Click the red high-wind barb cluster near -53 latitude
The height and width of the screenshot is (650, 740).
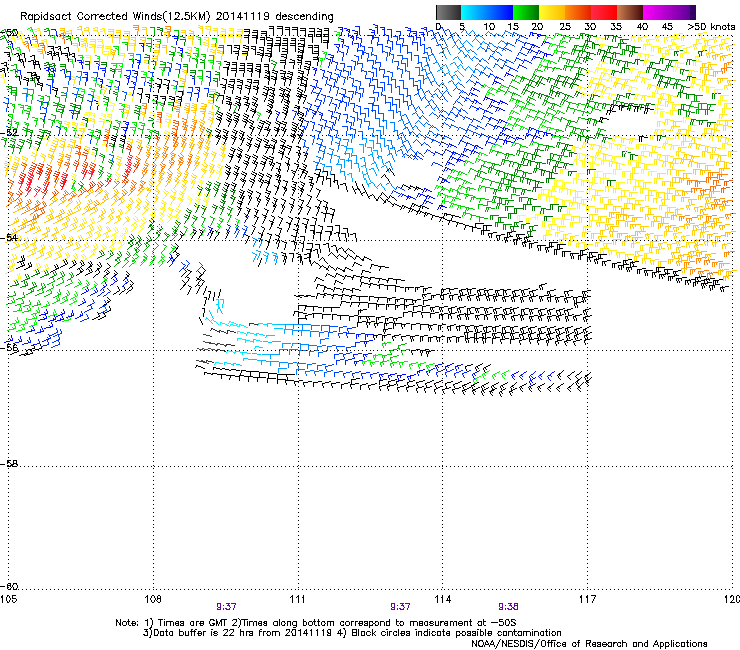tap(45, 177)
